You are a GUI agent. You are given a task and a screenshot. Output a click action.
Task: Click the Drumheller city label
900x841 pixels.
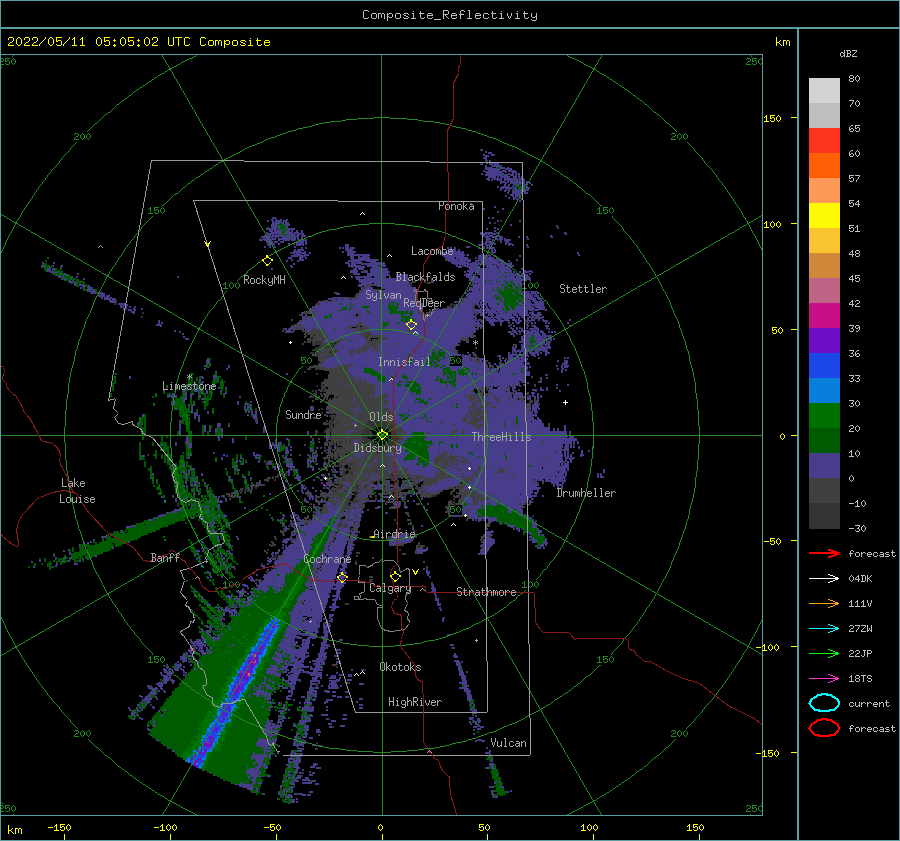(x=586, y=493)
